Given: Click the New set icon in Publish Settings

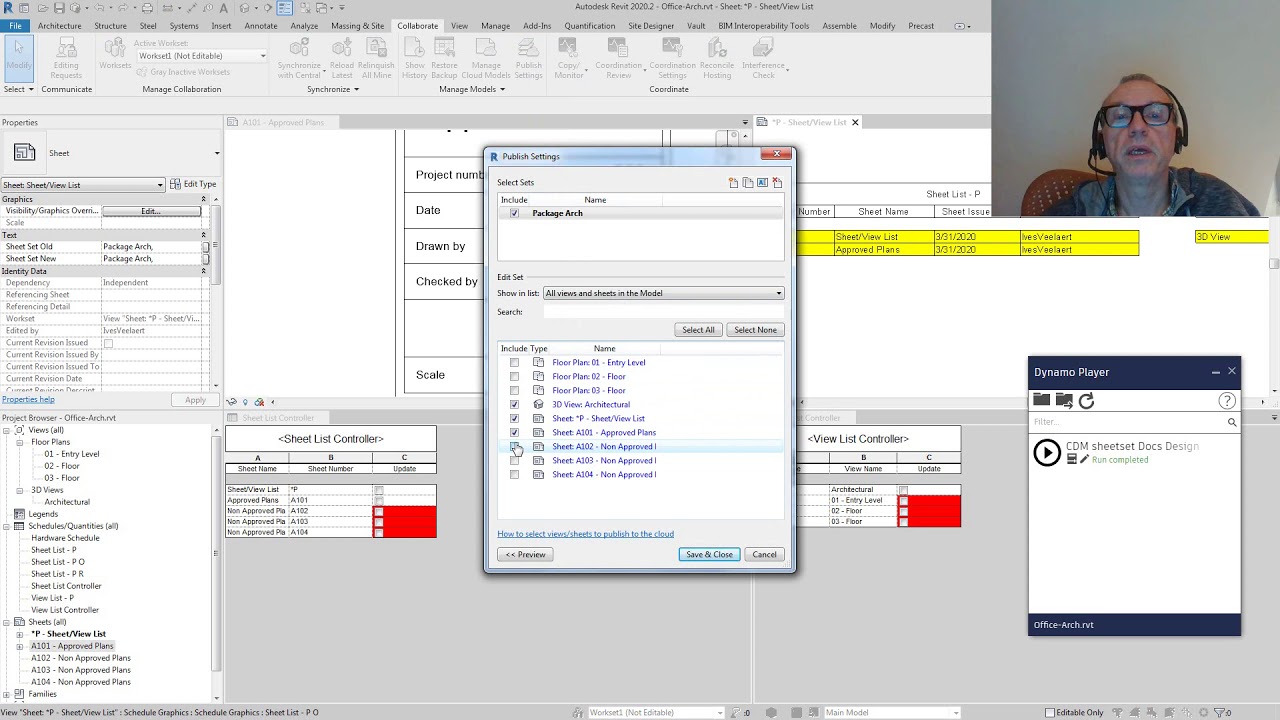Looking at the screenshot, I should click(733, 183).
